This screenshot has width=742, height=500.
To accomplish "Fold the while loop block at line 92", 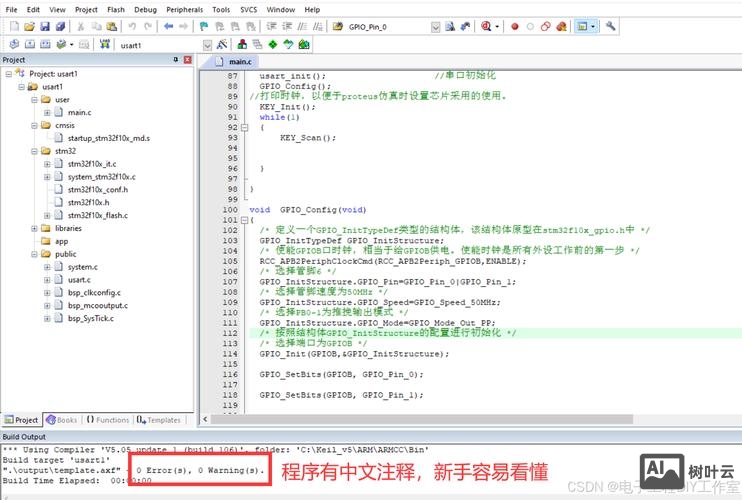I will click(244, 127).
